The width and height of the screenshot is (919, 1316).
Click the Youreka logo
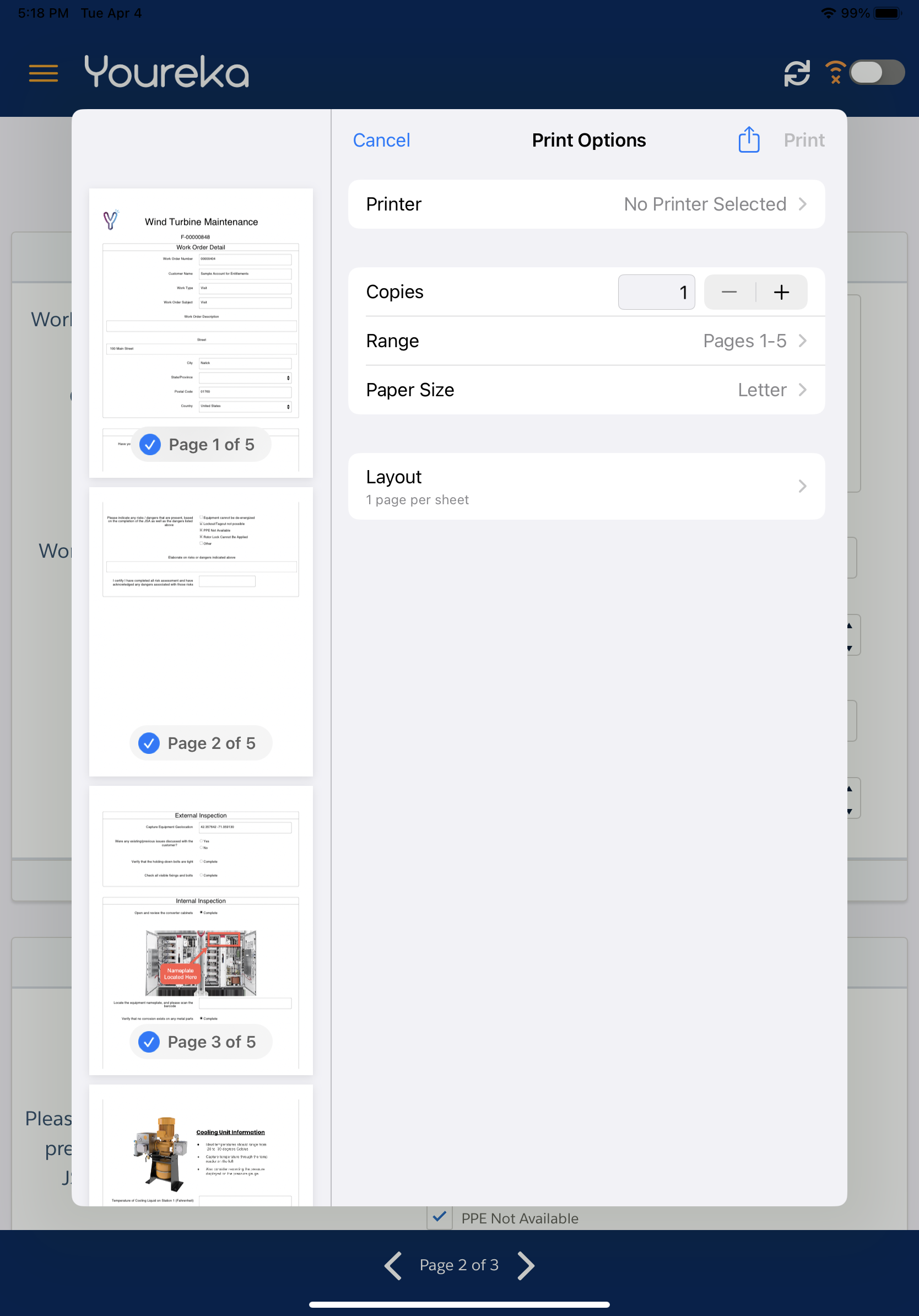[x=167, y=72]
